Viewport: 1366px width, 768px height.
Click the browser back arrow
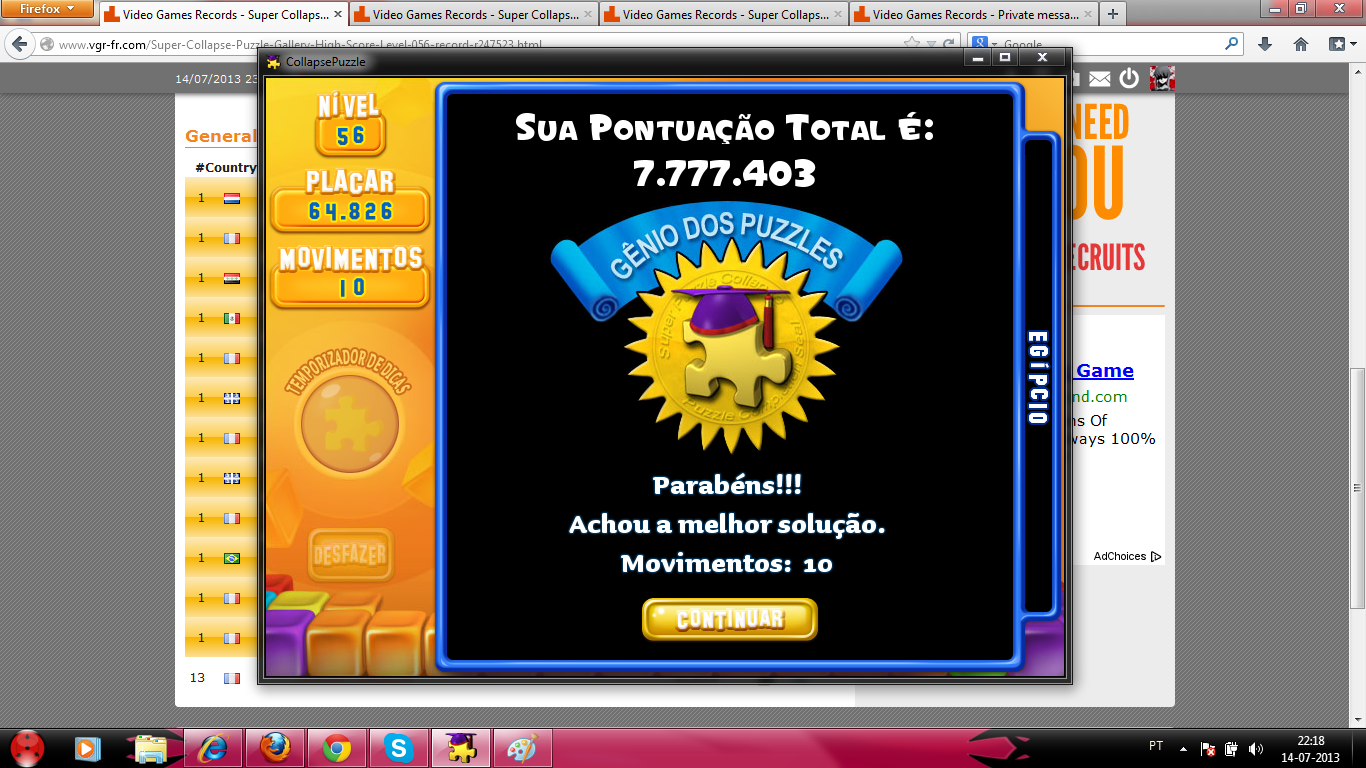pos(19,45)
